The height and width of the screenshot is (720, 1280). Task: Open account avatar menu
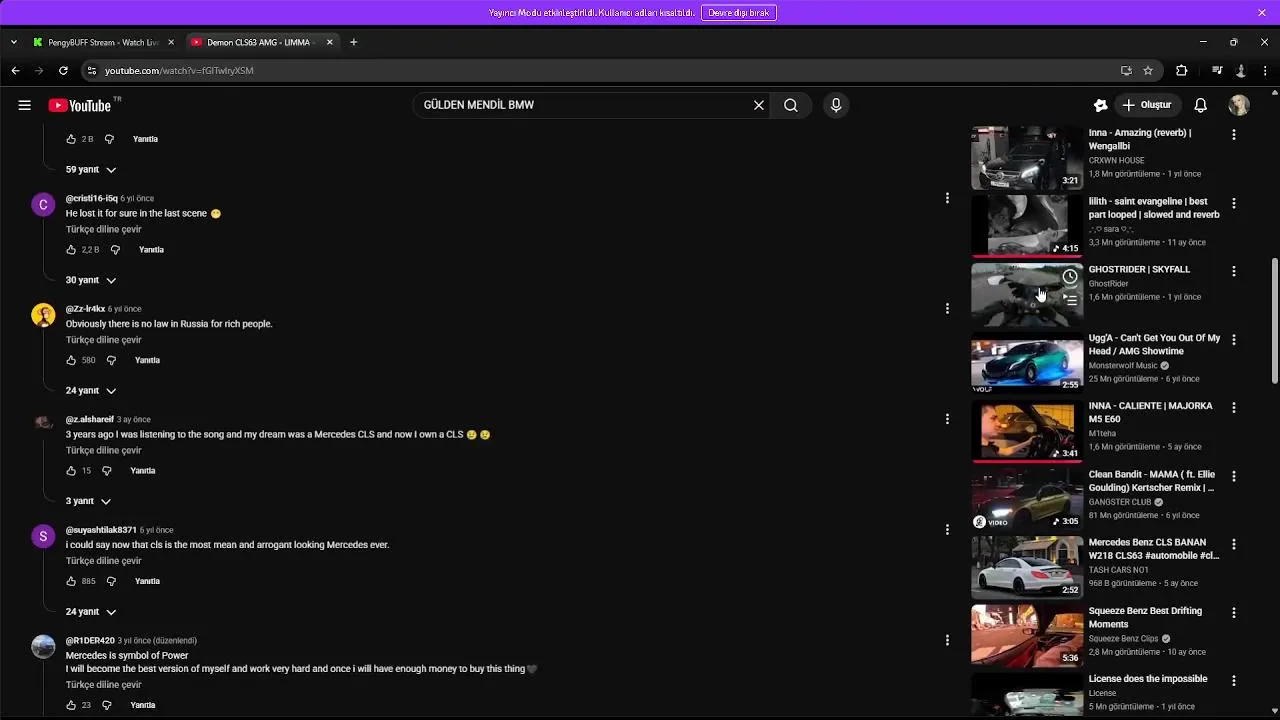[x=1239, y=105]
